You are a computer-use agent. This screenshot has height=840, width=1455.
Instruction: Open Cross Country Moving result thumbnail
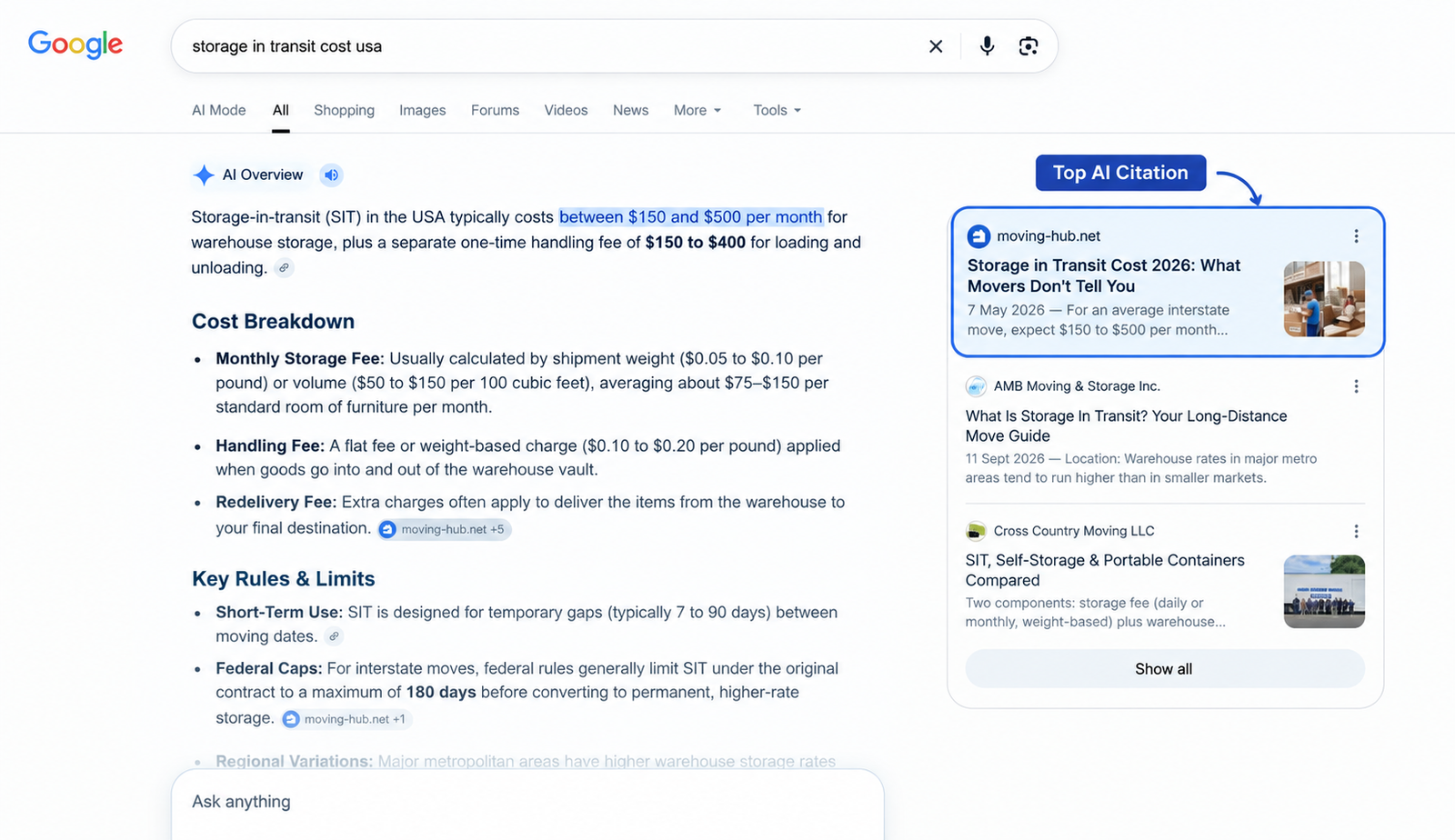click(1324, 592)
